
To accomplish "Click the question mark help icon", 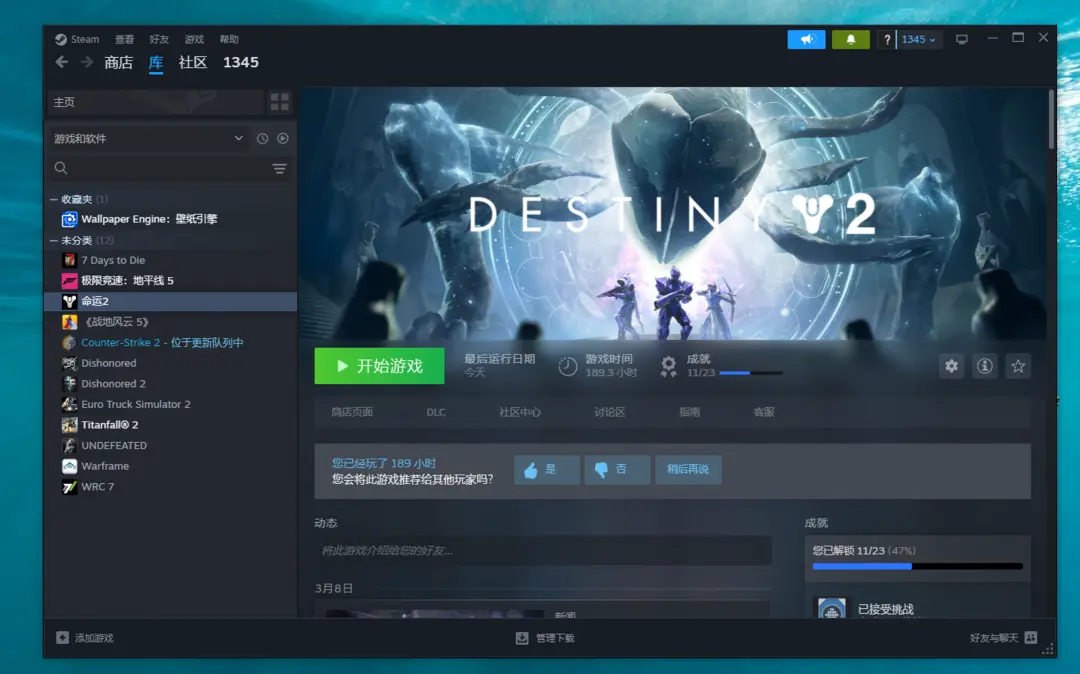I will [886, 39].
